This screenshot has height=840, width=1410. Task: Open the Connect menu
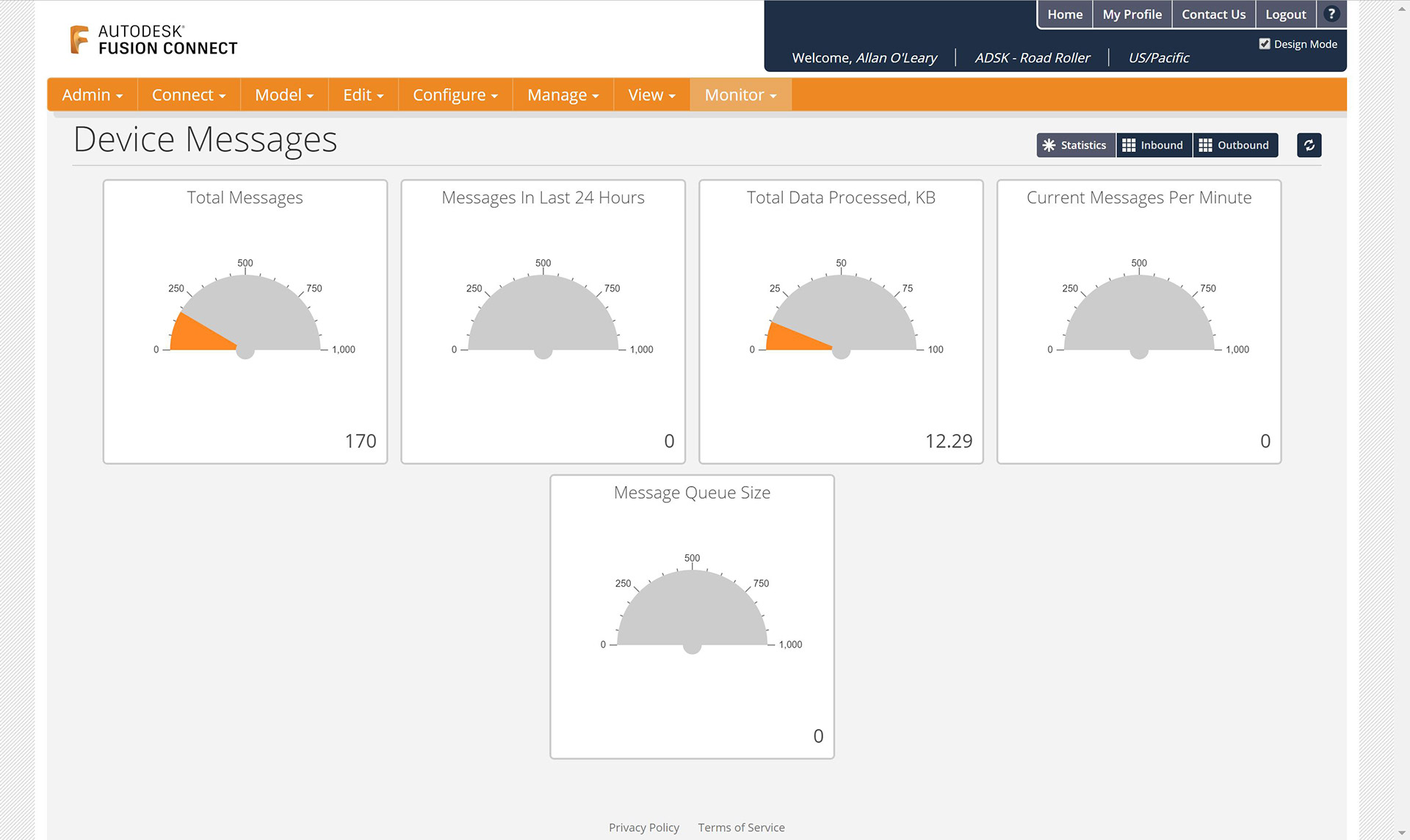(x=188, y=95)
